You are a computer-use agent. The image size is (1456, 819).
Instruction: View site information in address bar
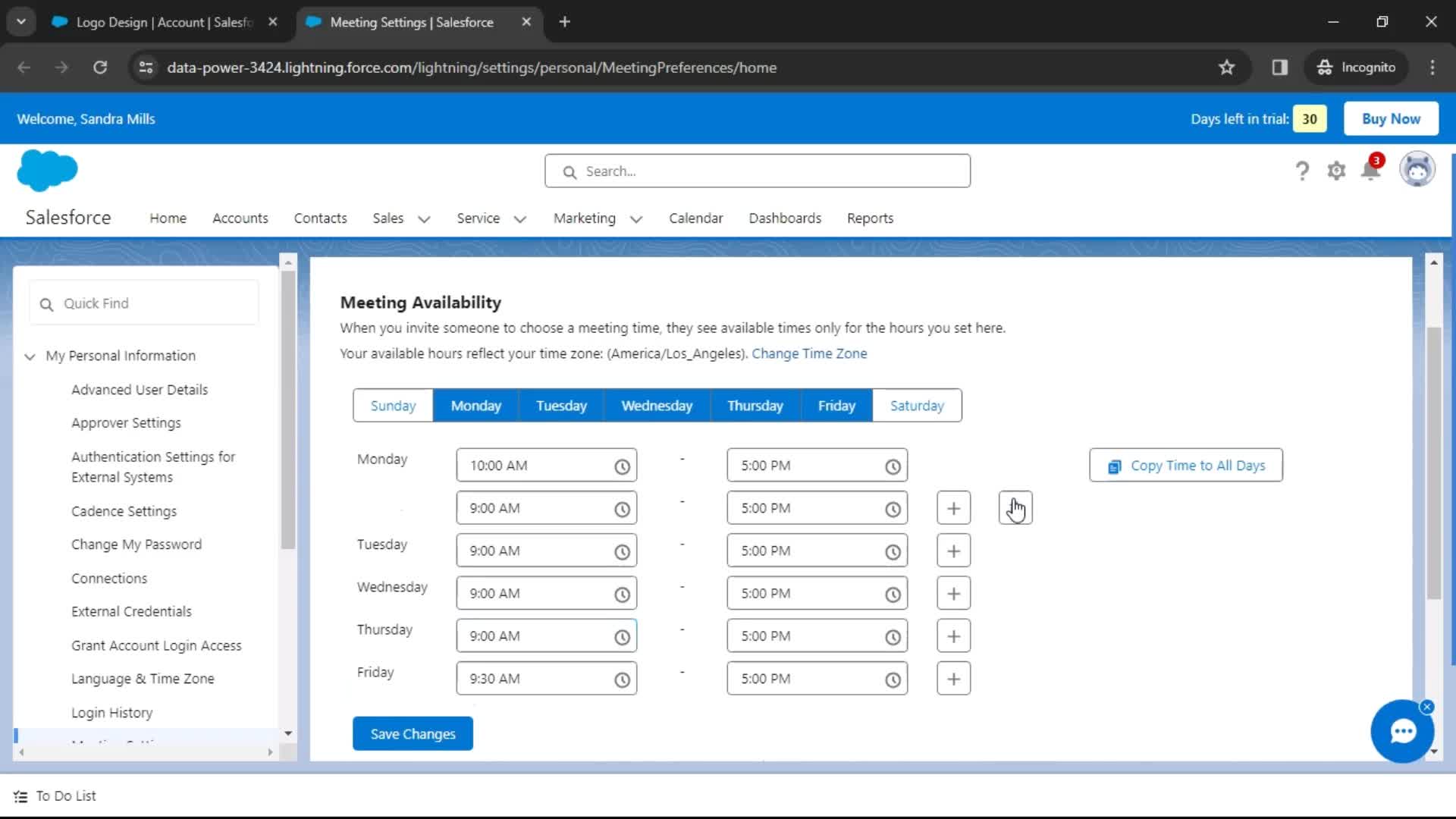(x=146, y=67)
